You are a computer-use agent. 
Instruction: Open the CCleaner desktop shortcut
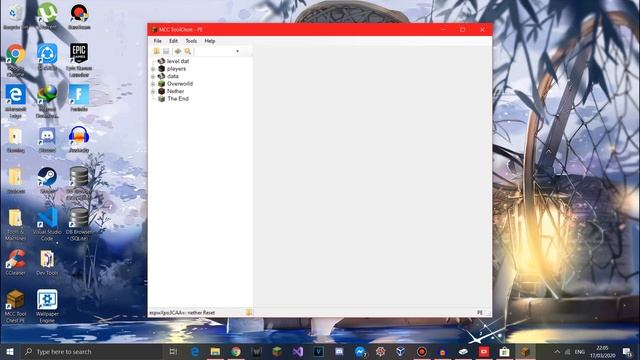[16, 262]
